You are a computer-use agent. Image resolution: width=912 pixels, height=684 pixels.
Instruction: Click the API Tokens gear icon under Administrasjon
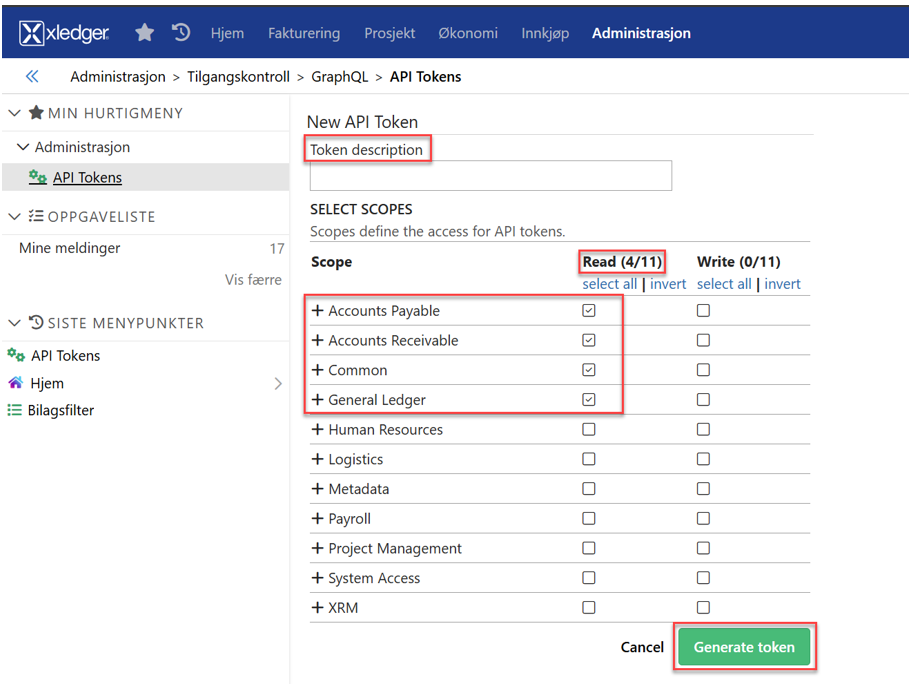pyautogui.click(x=38, y=177)
